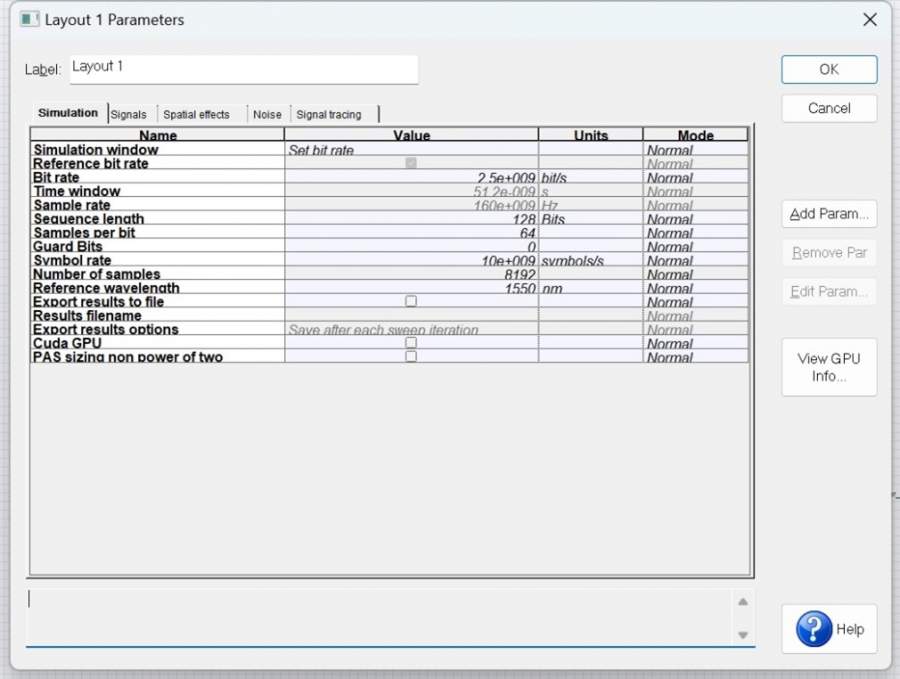The width and height of the screenshot is (900, 679).
Task: Open Mode dropdown for Sequence length
Action: click(695, 219)
